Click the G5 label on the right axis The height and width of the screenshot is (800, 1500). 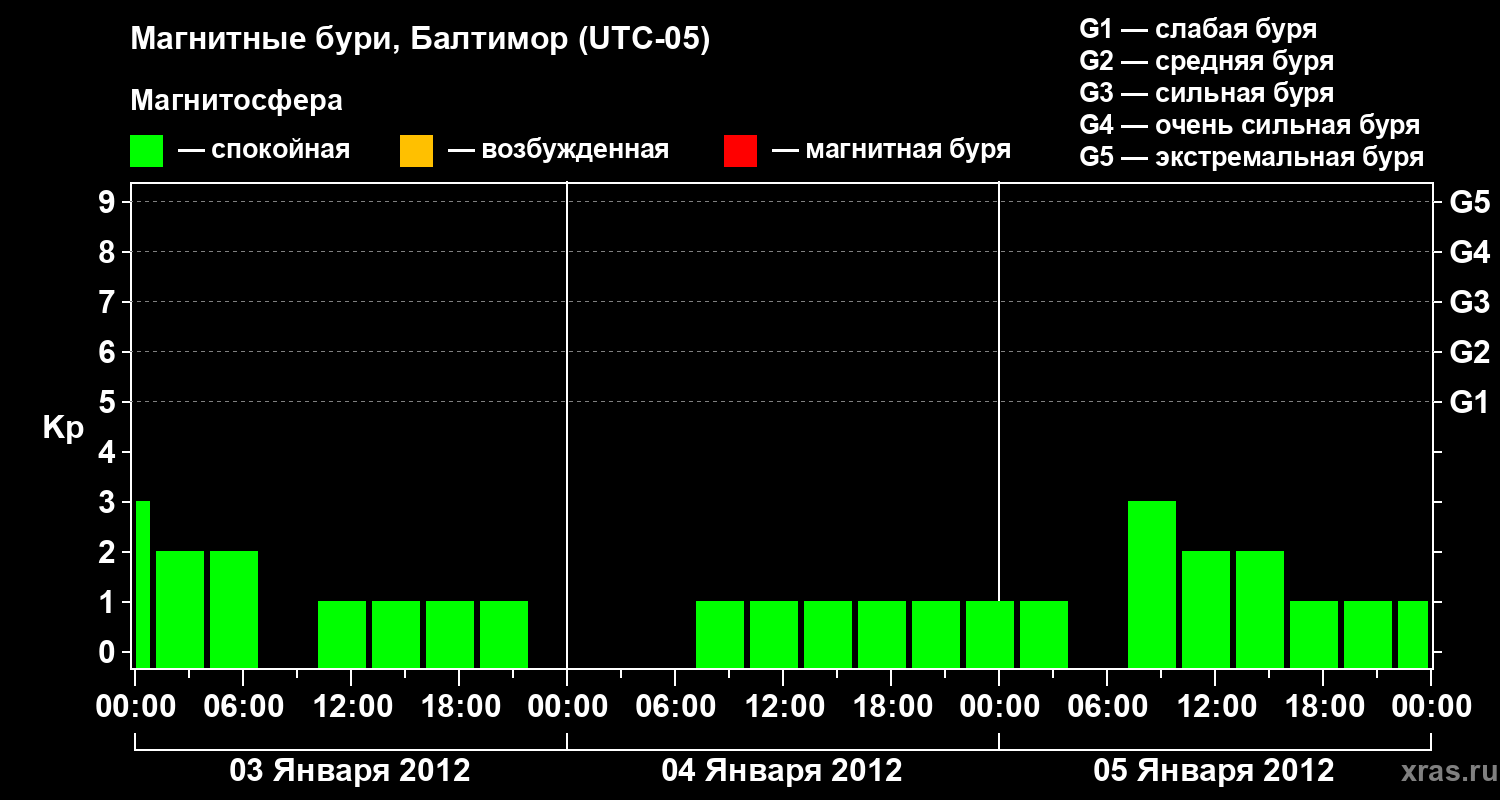coord(1470,202)
